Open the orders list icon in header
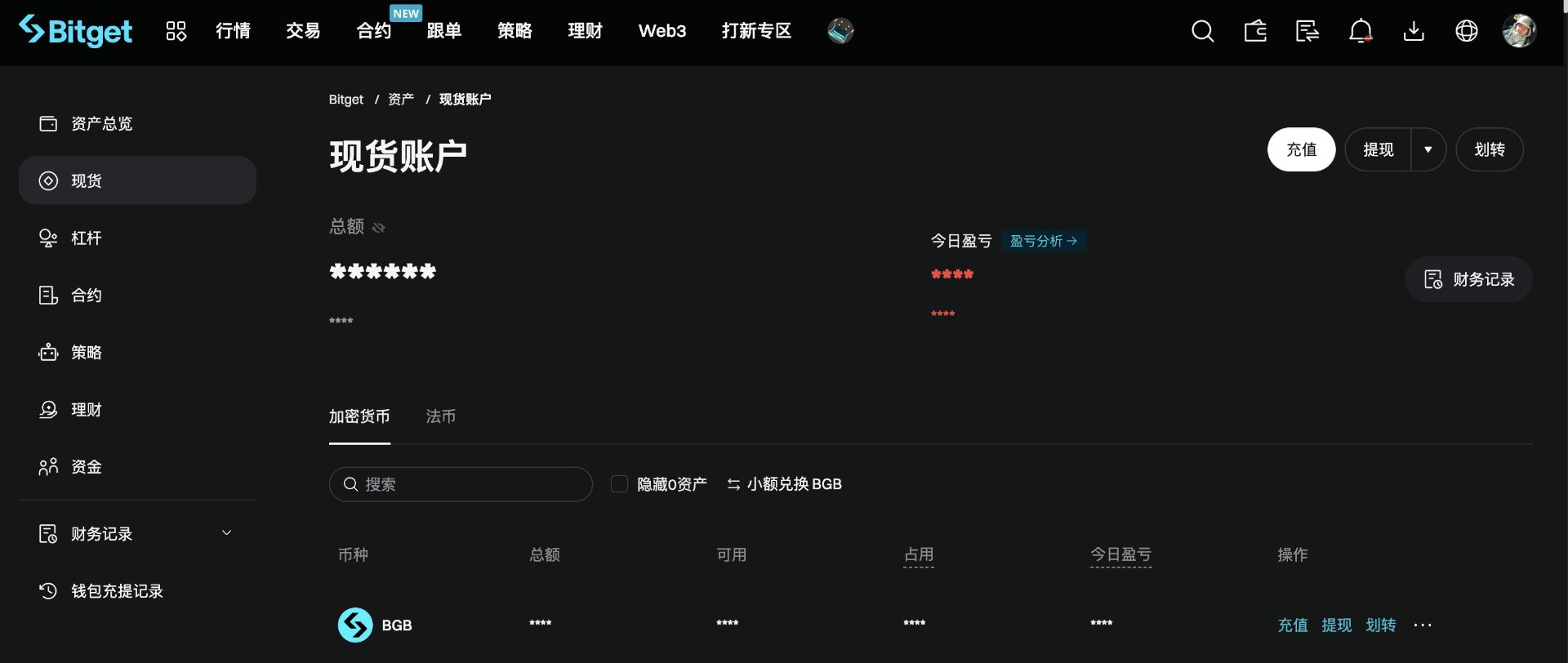Viewport: 1568px width, 663px height. point(1307,31)
